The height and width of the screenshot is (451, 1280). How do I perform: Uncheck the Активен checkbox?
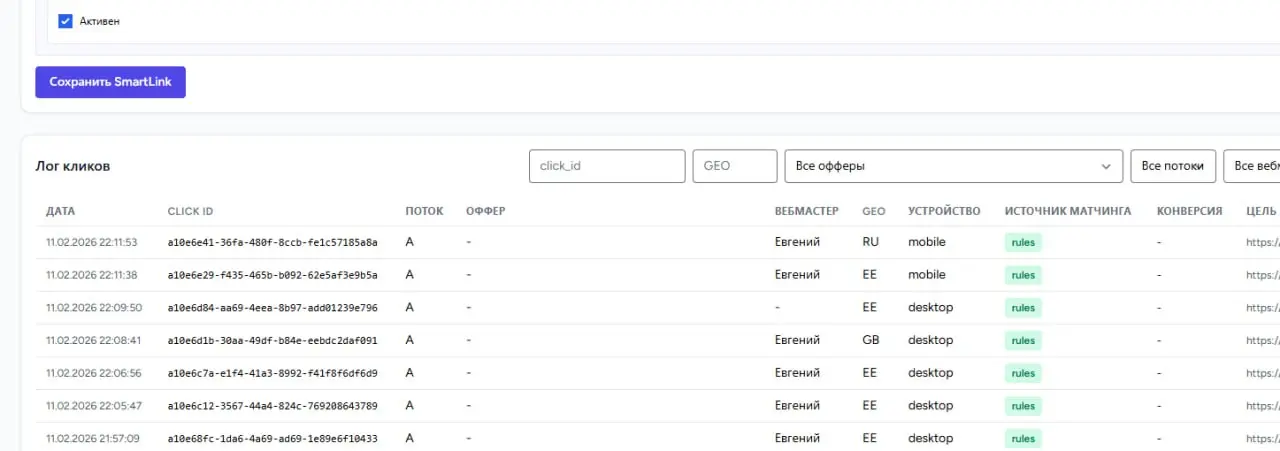point(66,21)
